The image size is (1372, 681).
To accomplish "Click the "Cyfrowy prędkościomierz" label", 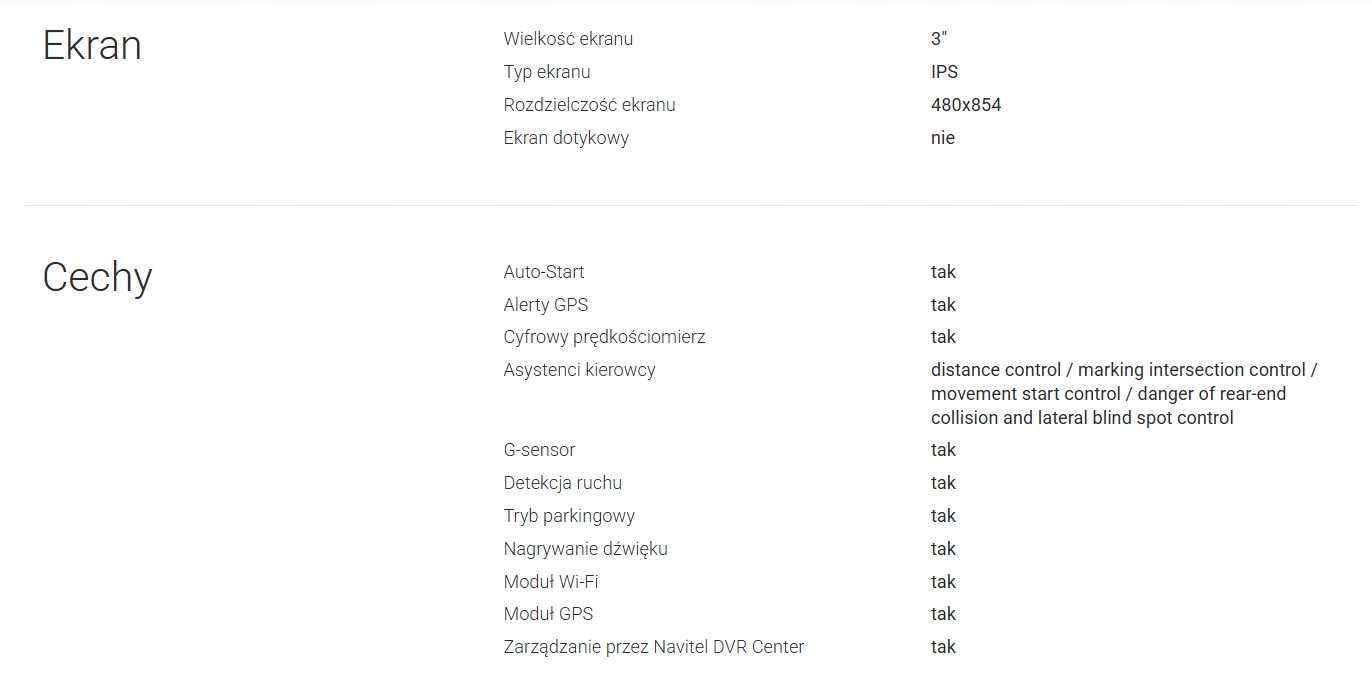I will [x=604, y=337].
